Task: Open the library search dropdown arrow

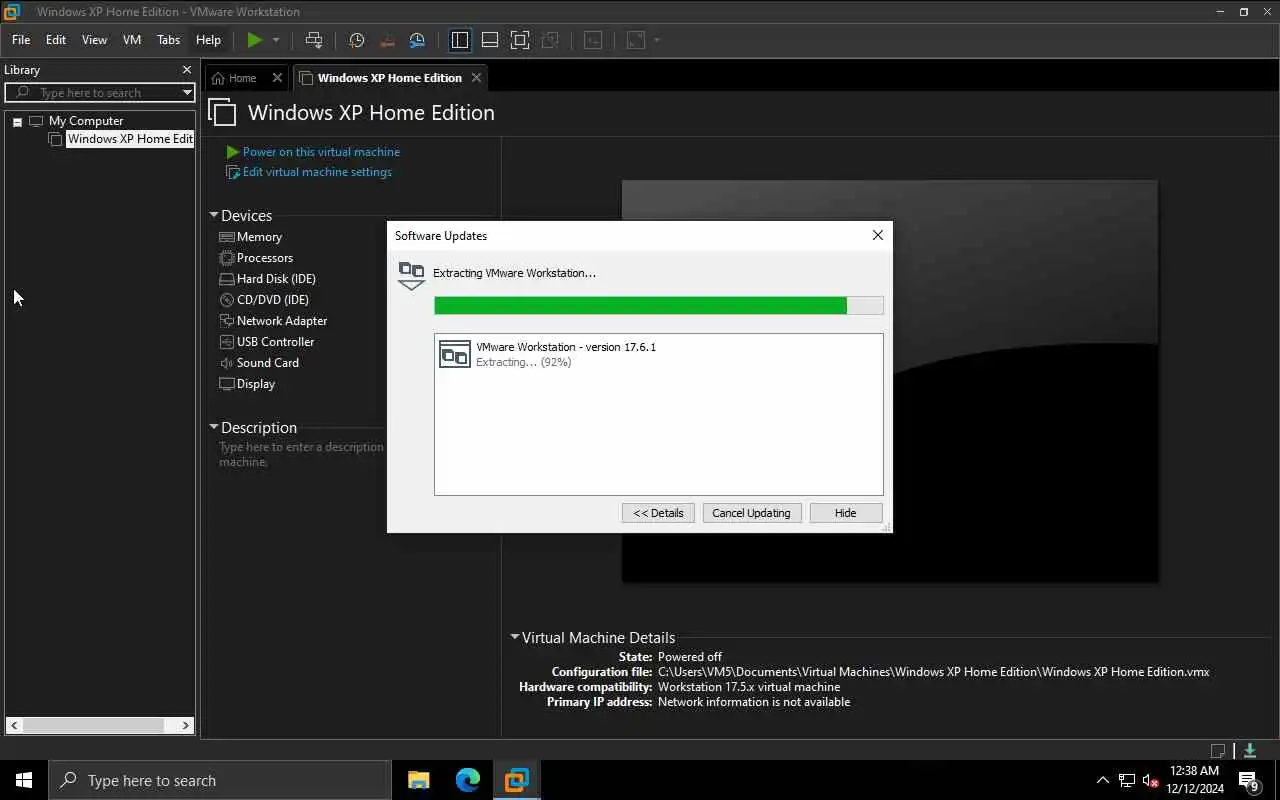Action: [x=186, y=93]
